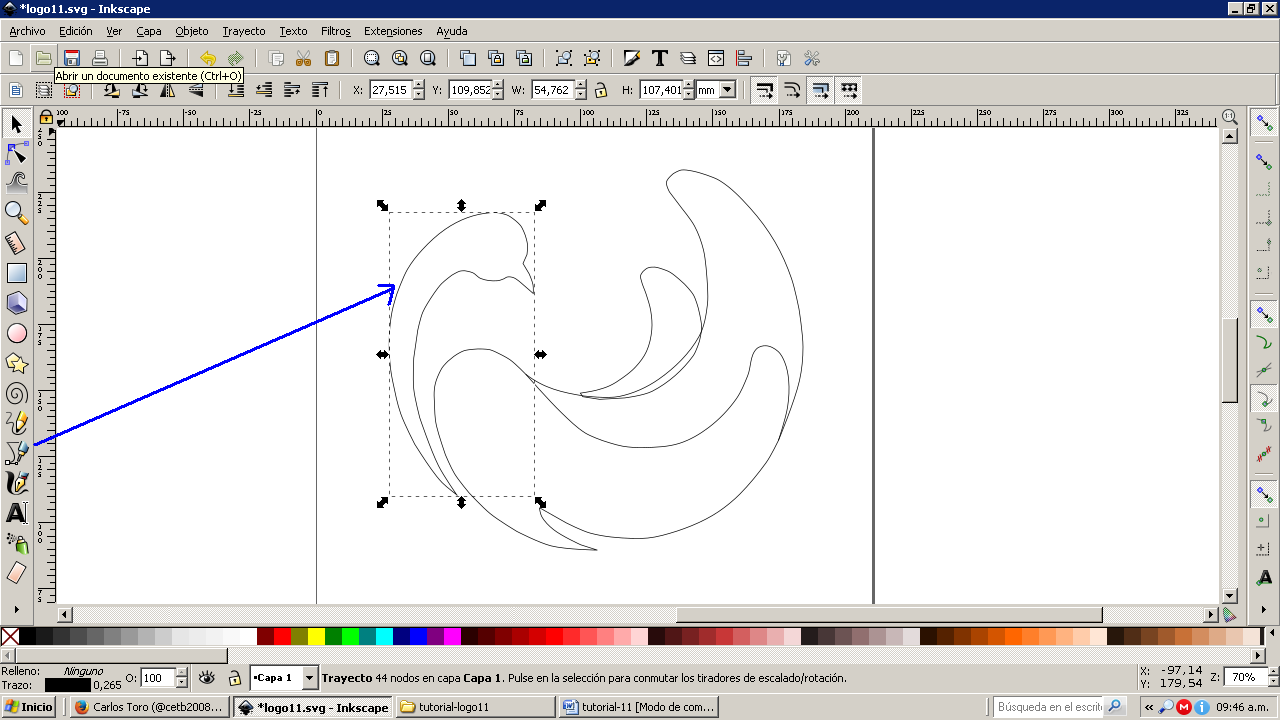
Task: Select the Eraser tool
Action: [x=17, y=573]
